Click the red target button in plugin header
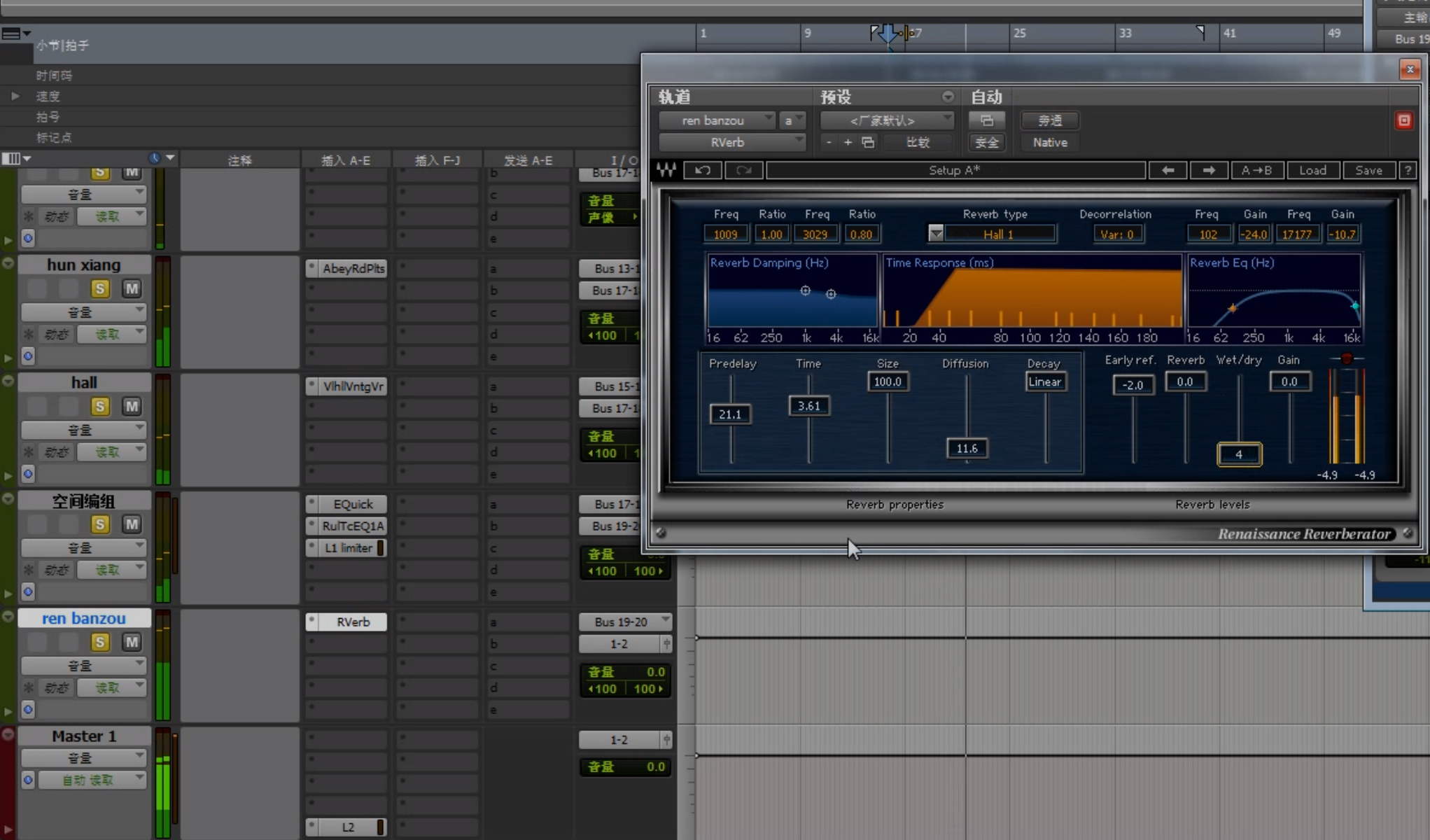Image resolution: width=1430 pixels, height=840 pixels. [x=1404, y=120]
